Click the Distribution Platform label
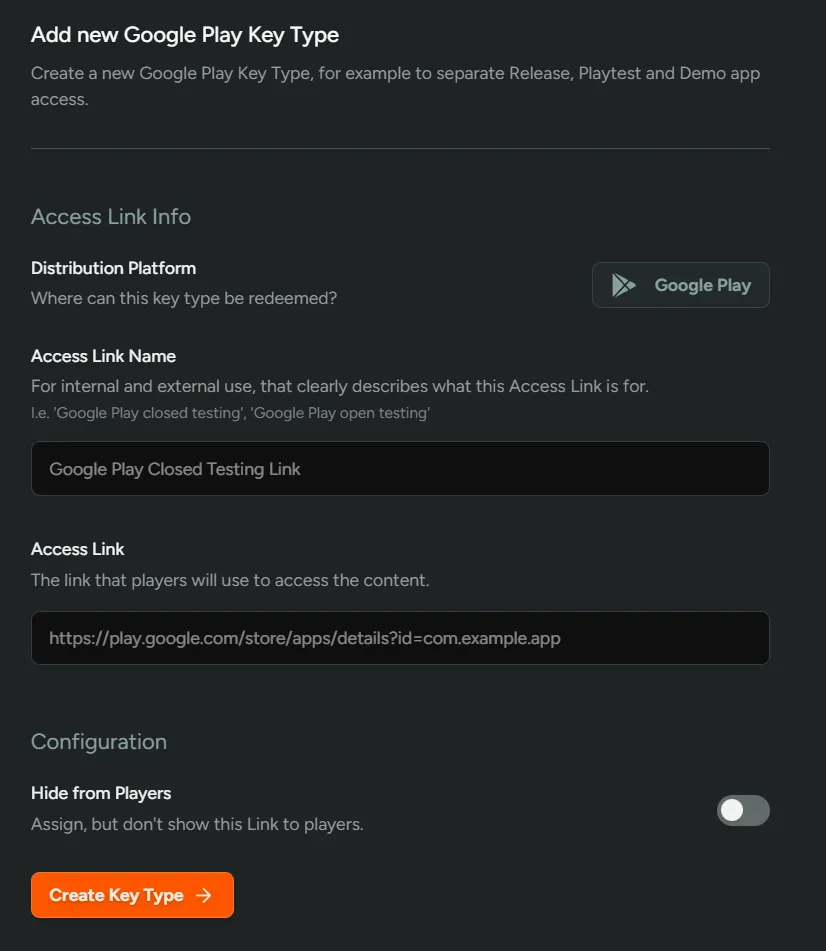This screenshot has height=951, width=826. coord(113,268)
